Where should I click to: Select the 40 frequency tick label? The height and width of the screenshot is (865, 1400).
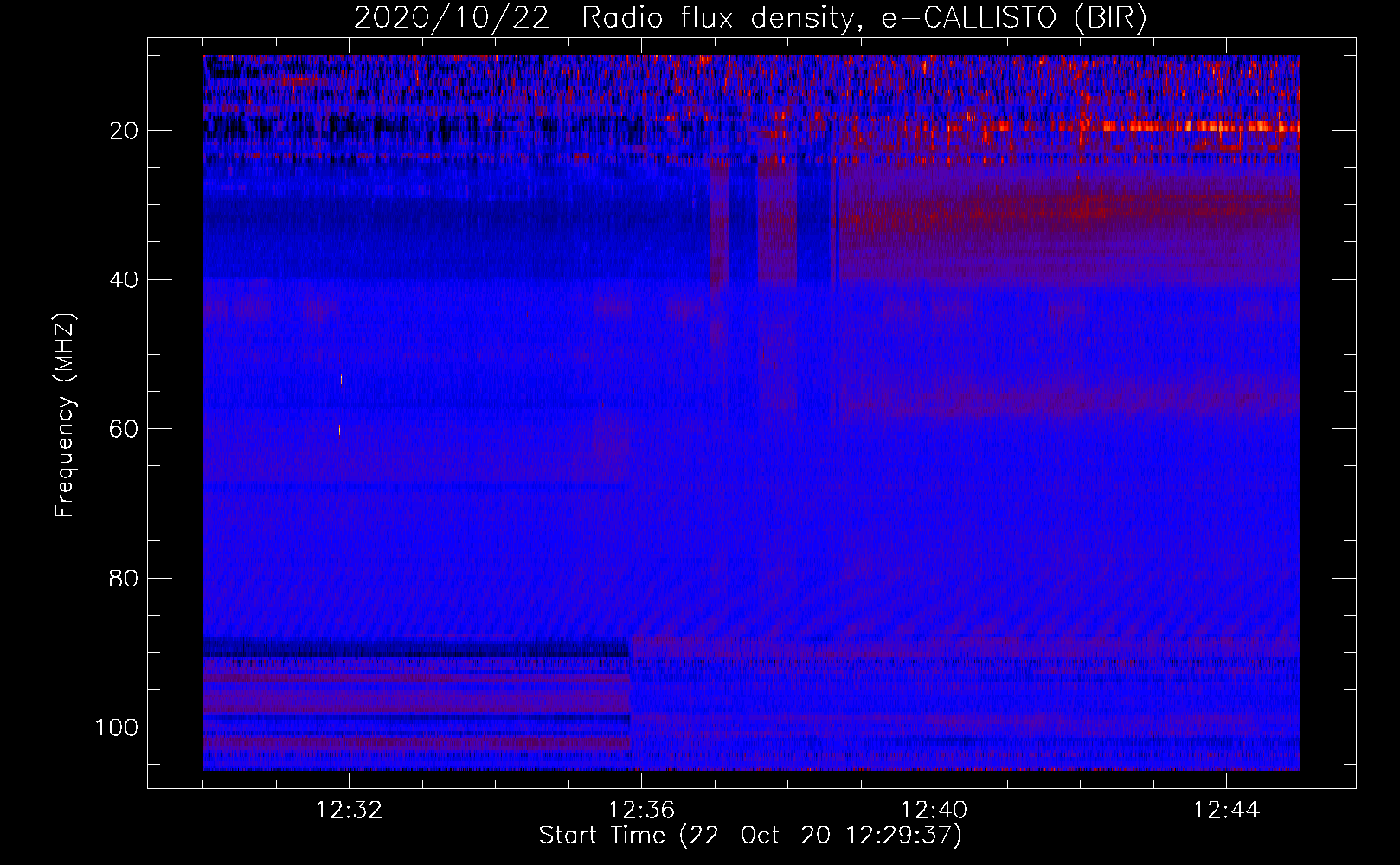click(124, 280)
